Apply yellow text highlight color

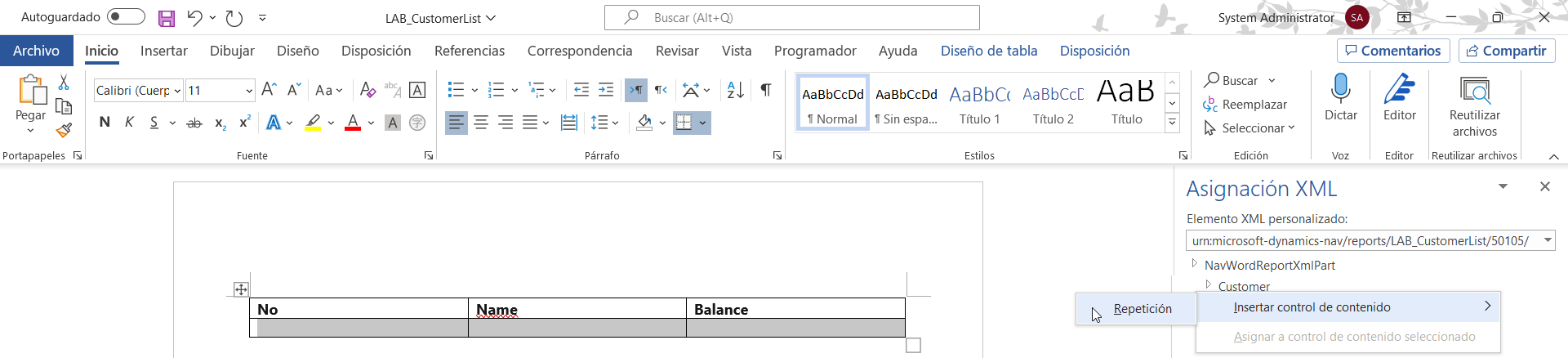pos(313,123)
